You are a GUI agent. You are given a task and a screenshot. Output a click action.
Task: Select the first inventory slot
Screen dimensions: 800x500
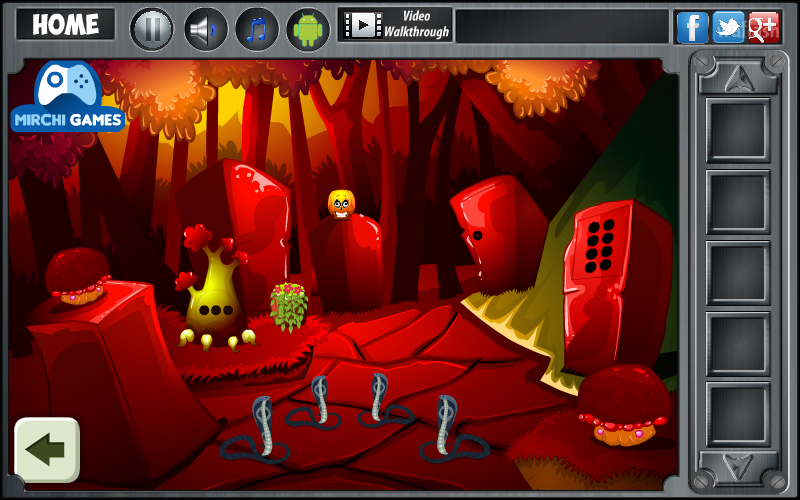coord(737,131)
